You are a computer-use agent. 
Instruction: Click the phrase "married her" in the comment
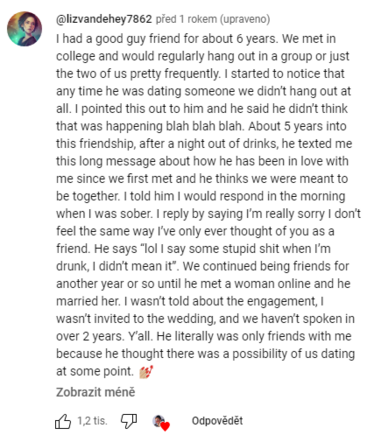point(88,301)
